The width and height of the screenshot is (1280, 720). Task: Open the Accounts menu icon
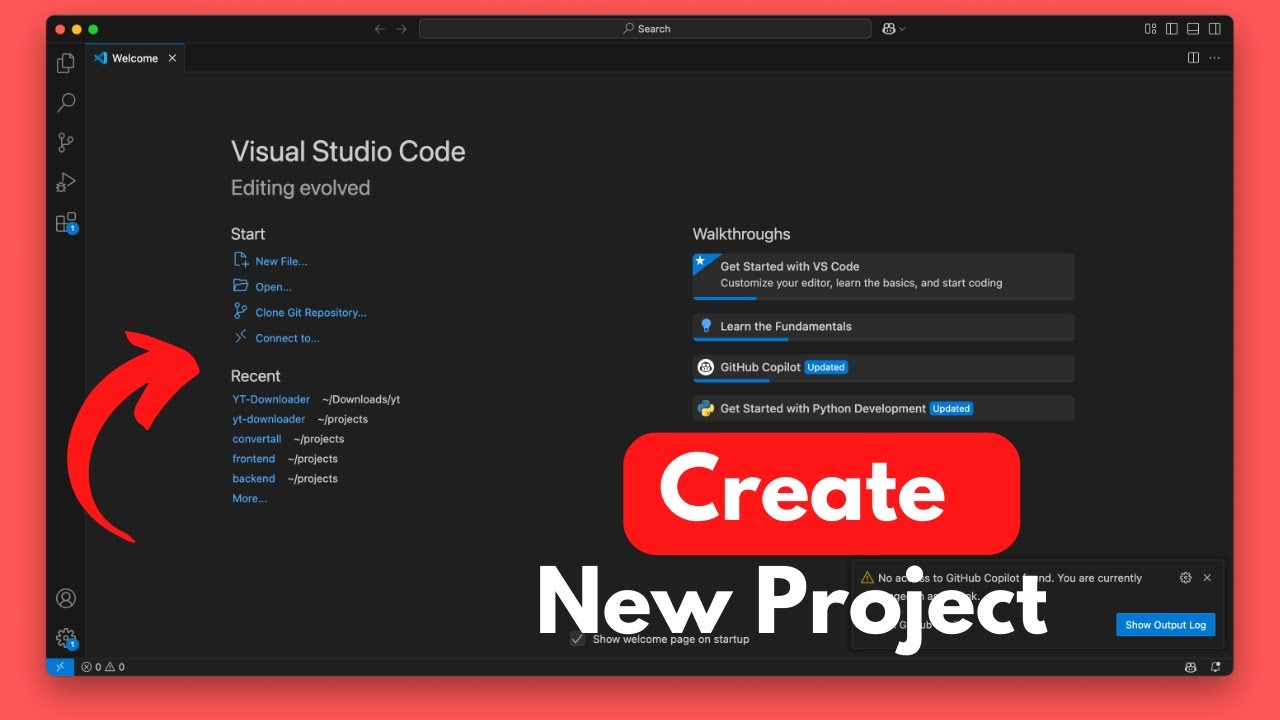(66, 598)
